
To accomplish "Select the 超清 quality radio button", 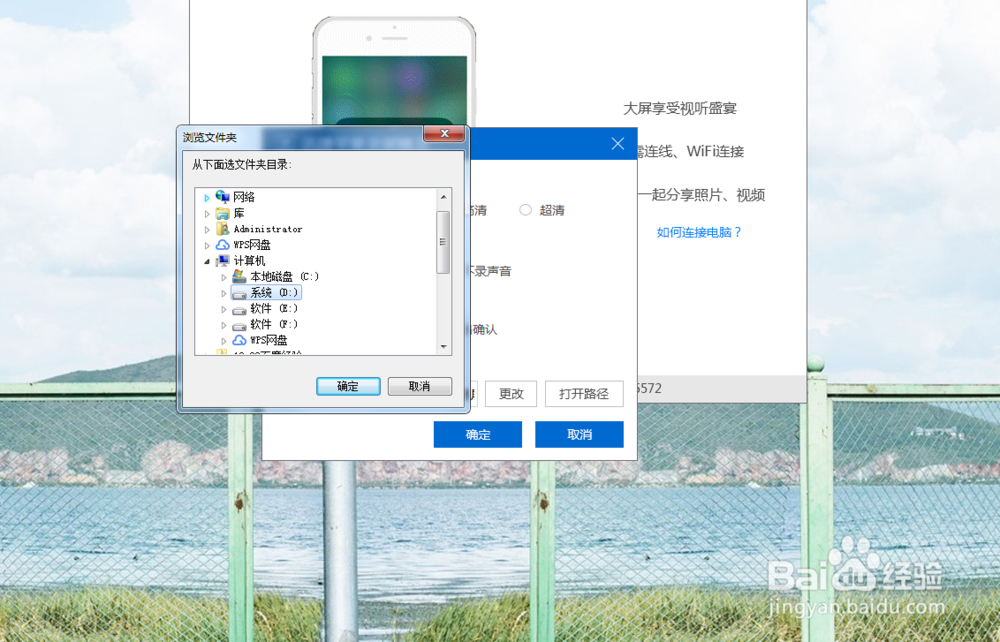I will [x=526, y=210].
